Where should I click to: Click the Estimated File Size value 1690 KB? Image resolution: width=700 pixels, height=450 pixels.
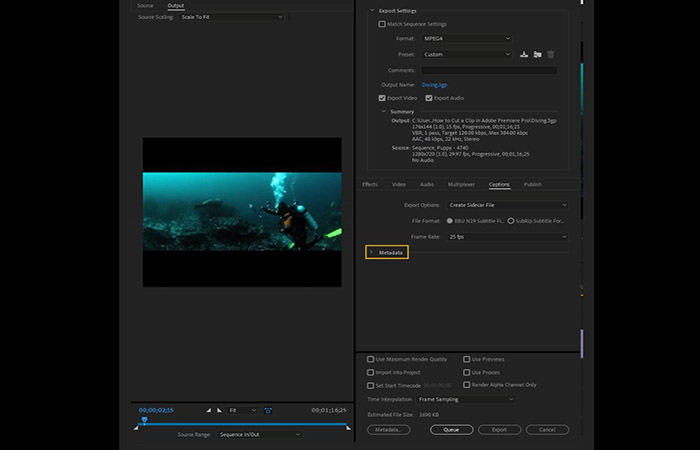(x=429, y=415)
